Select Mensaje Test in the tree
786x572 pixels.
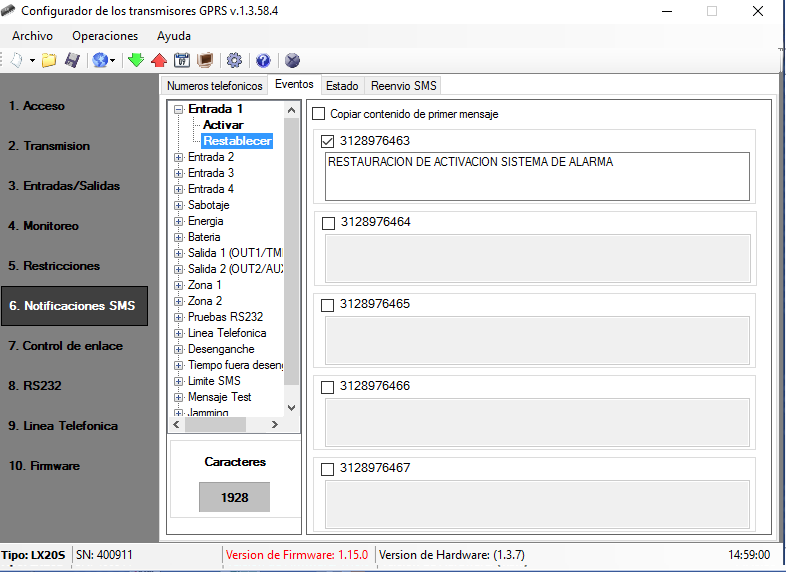219,397
